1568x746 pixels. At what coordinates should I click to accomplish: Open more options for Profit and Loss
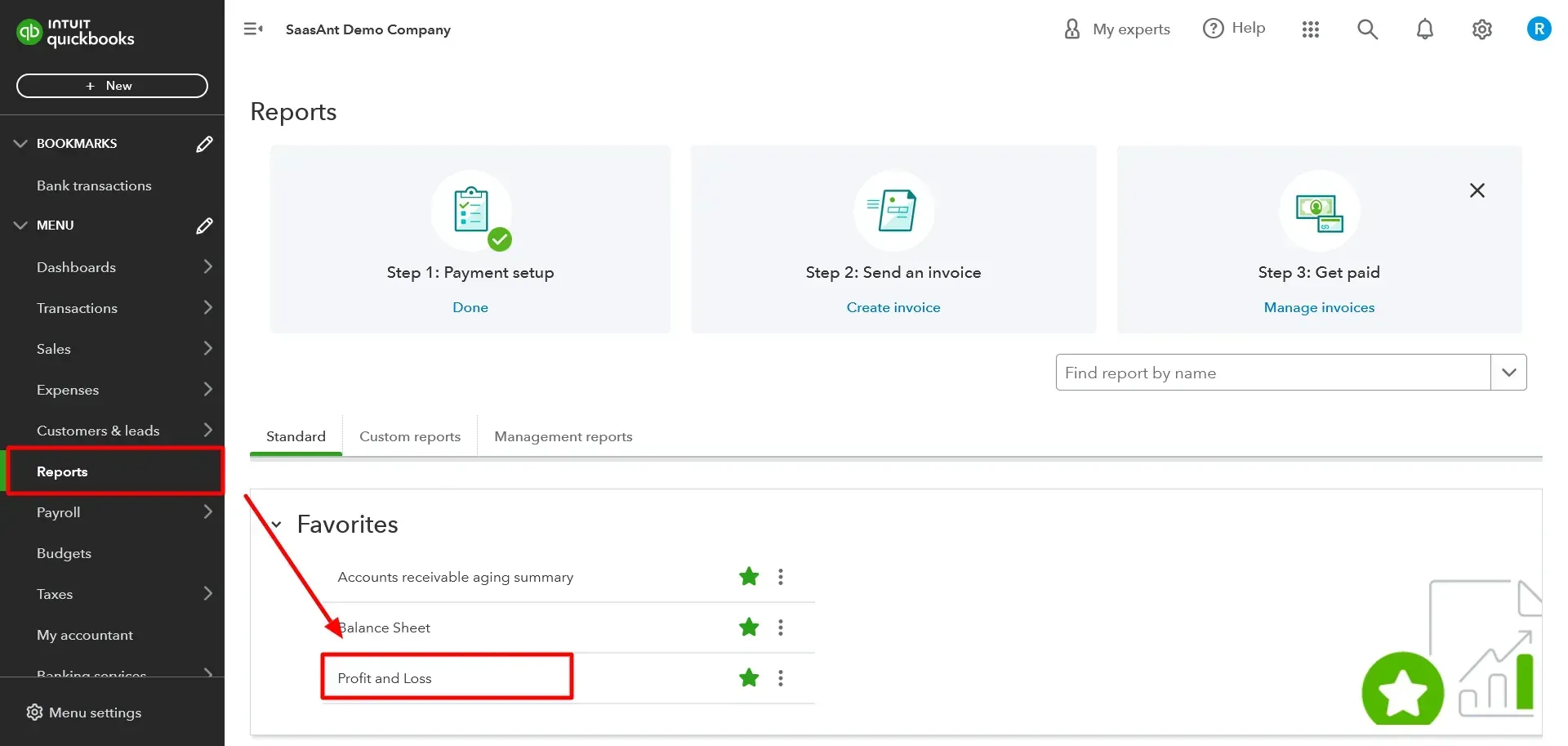click(781, 678)
